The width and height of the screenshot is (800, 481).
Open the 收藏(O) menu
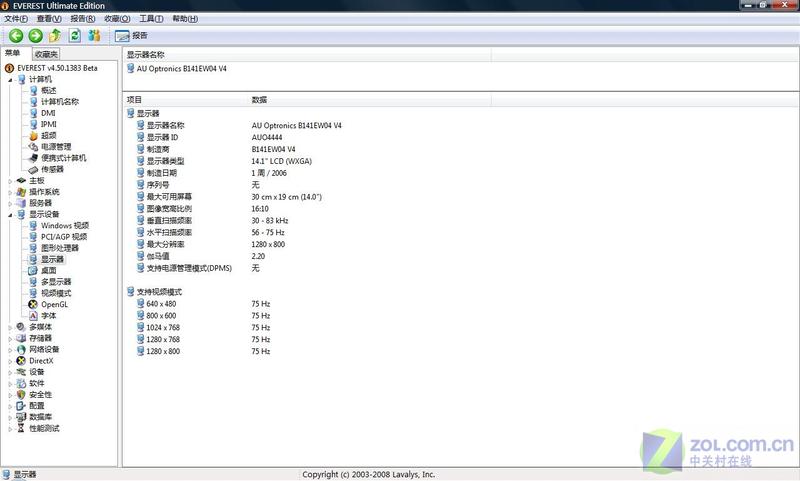(117, 19)
